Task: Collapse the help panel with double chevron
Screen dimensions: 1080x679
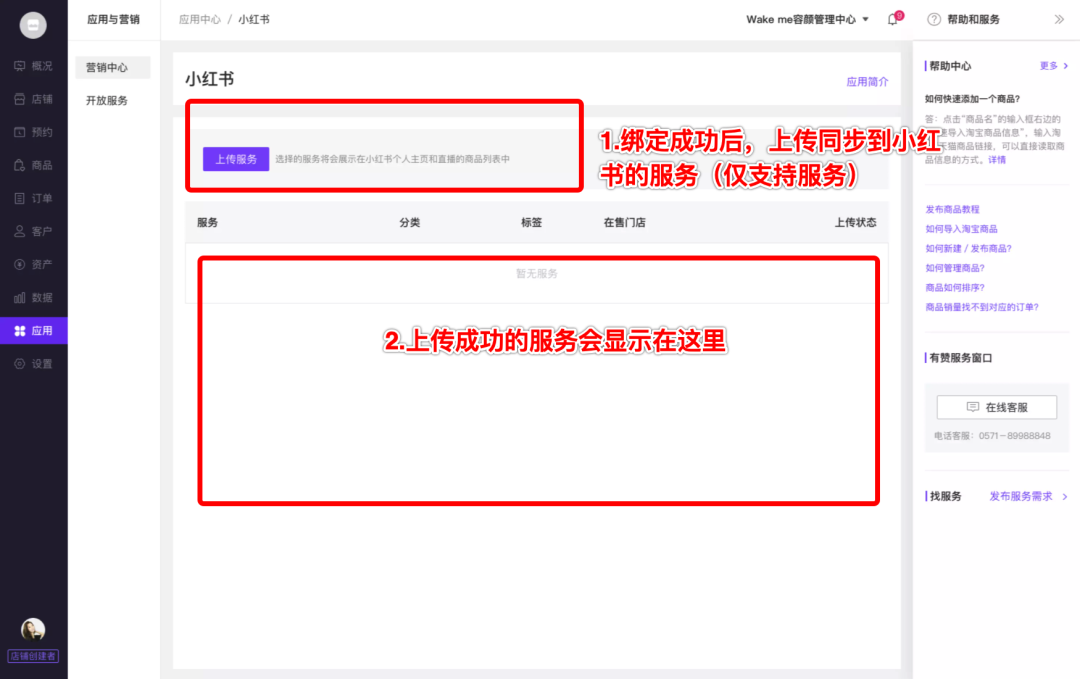Action: (x=1059, y=19)
